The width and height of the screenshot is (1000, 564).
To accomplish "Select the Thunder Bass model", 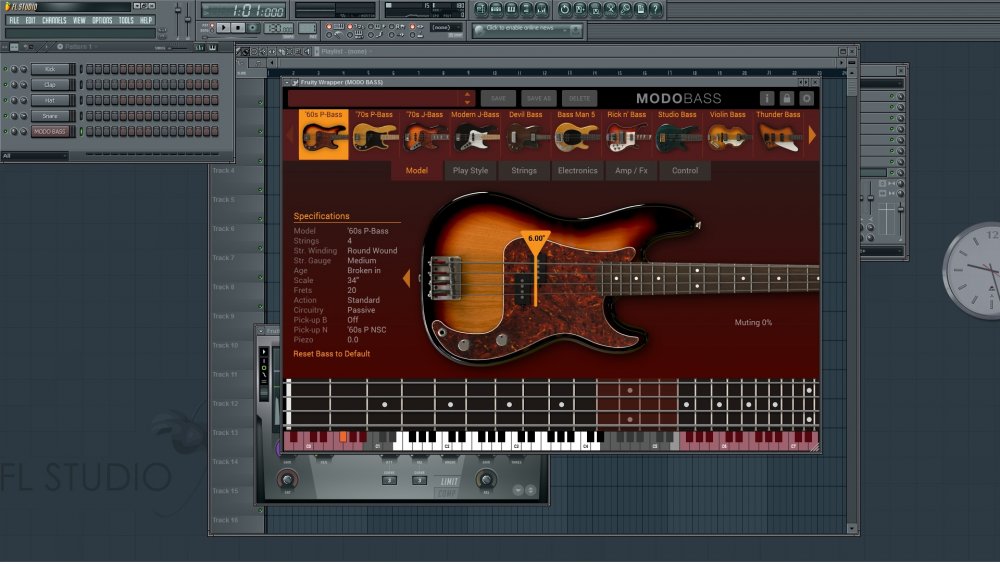I will (x=778, y=134).
